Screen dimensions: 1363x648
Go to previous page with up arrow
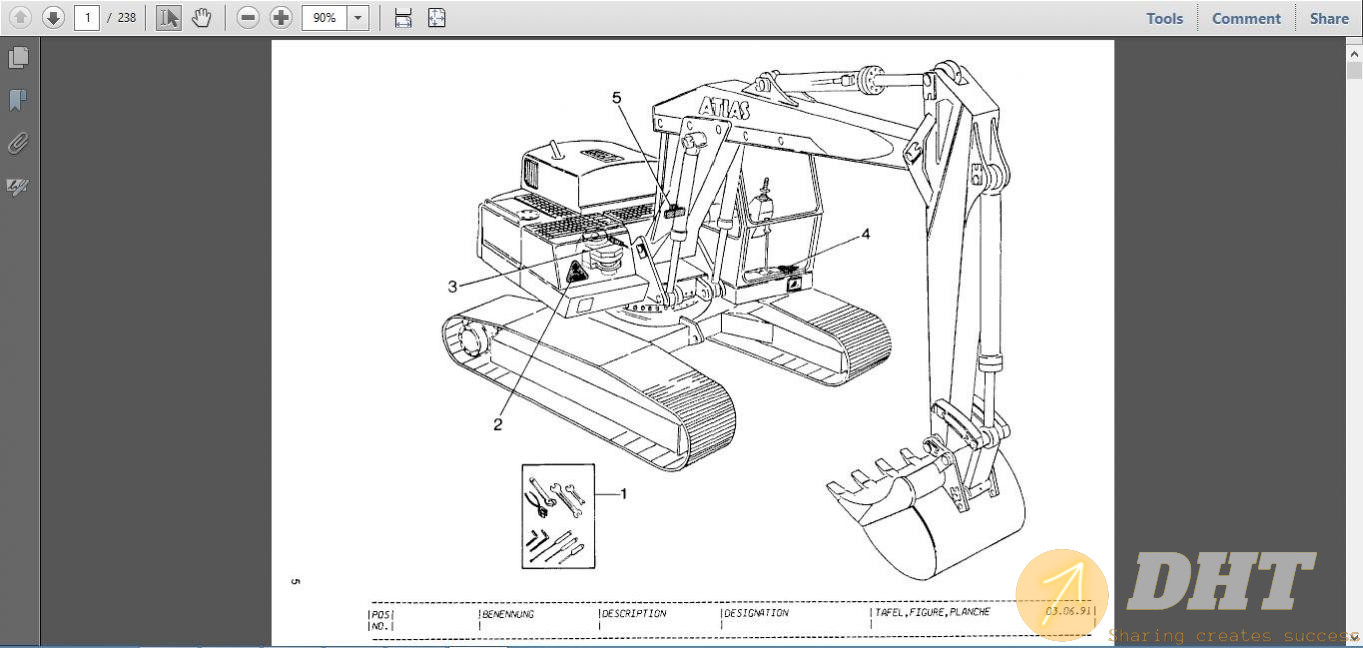20,17
